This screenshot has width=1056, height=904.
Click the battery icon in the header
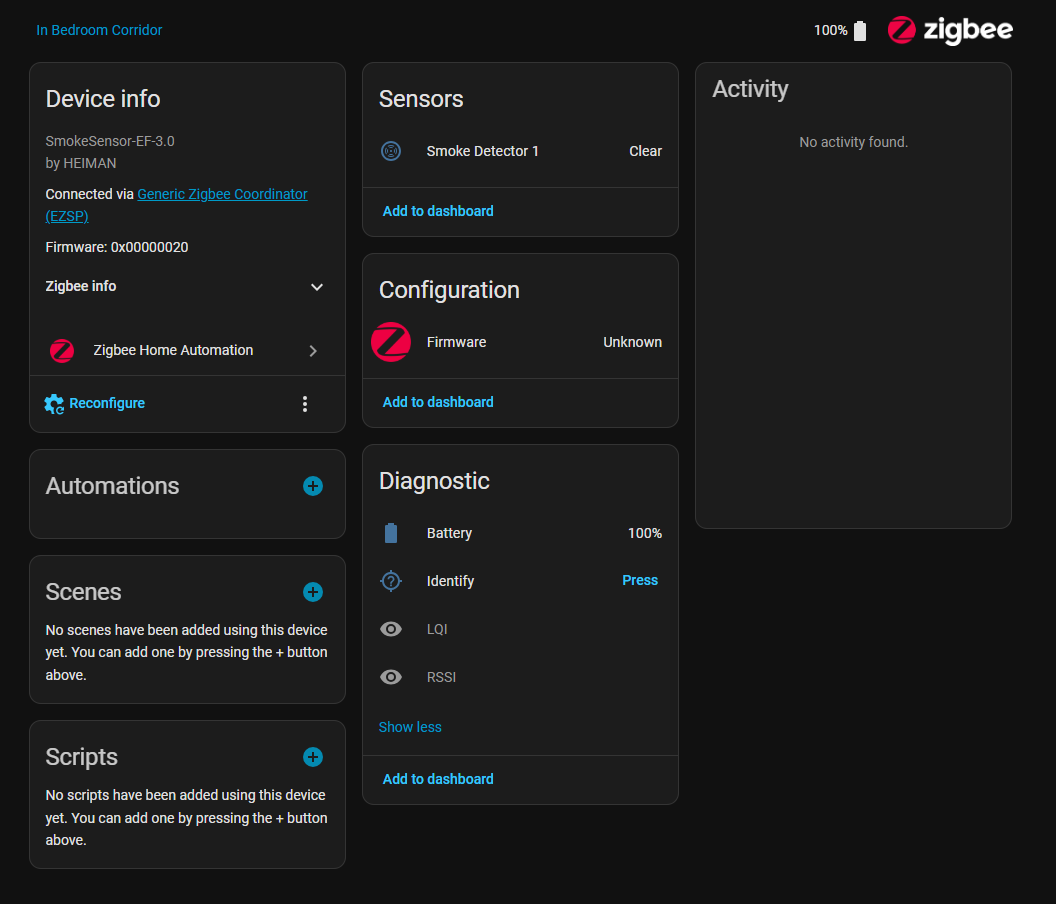860,31
